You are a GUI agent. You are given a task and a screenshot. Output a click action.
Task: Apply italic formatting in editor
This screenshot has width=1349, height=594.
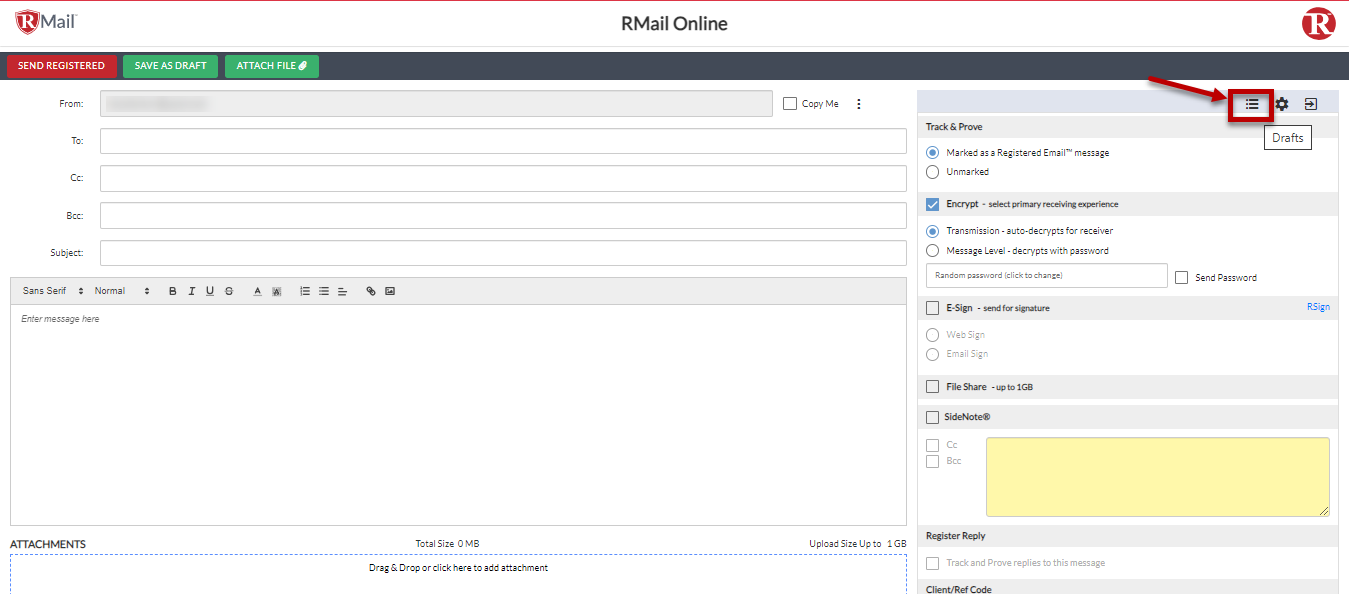click(x=191, y=291)
